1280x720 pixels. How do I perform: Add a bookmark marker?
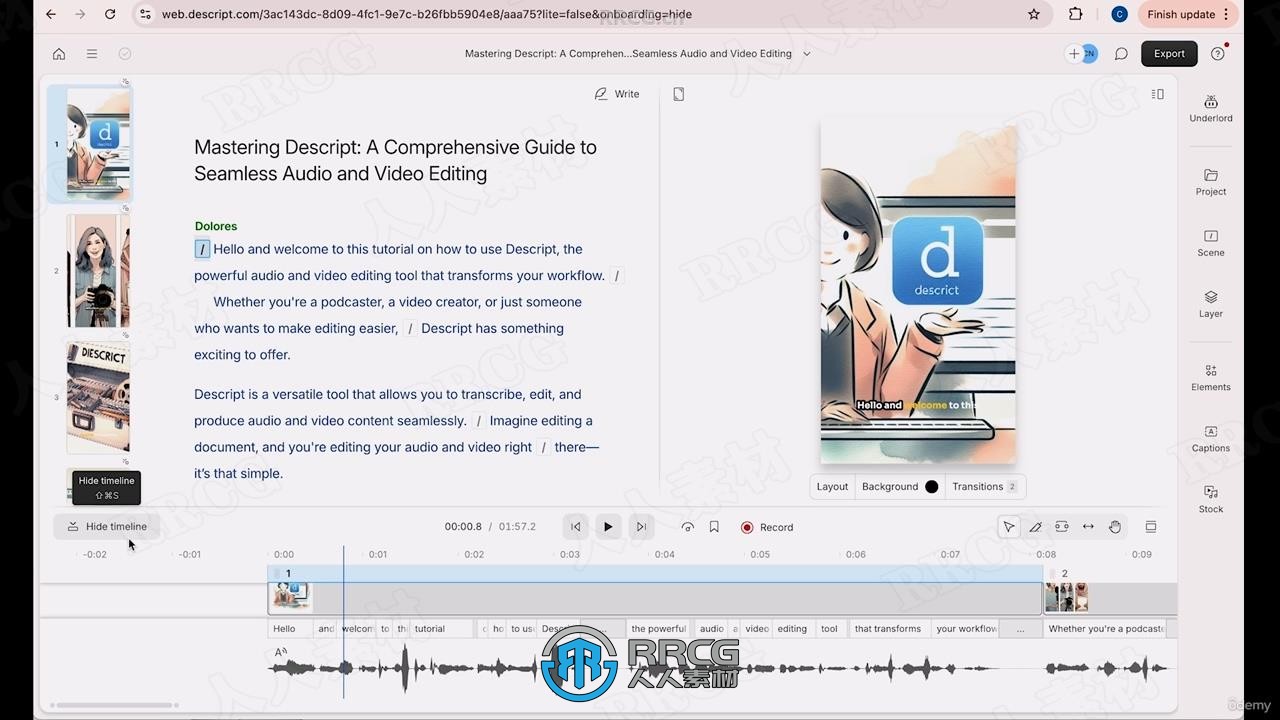pyautogui.click(x=714, y=527)
